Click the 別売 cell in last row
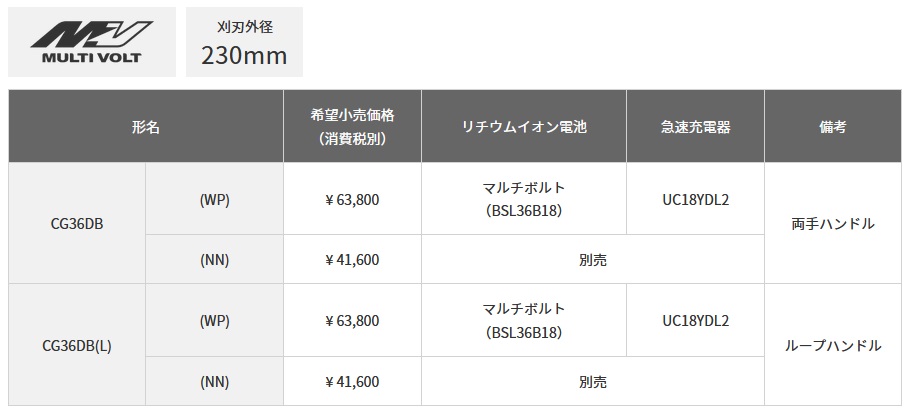The image size is (907, 417). coord(593,381)
